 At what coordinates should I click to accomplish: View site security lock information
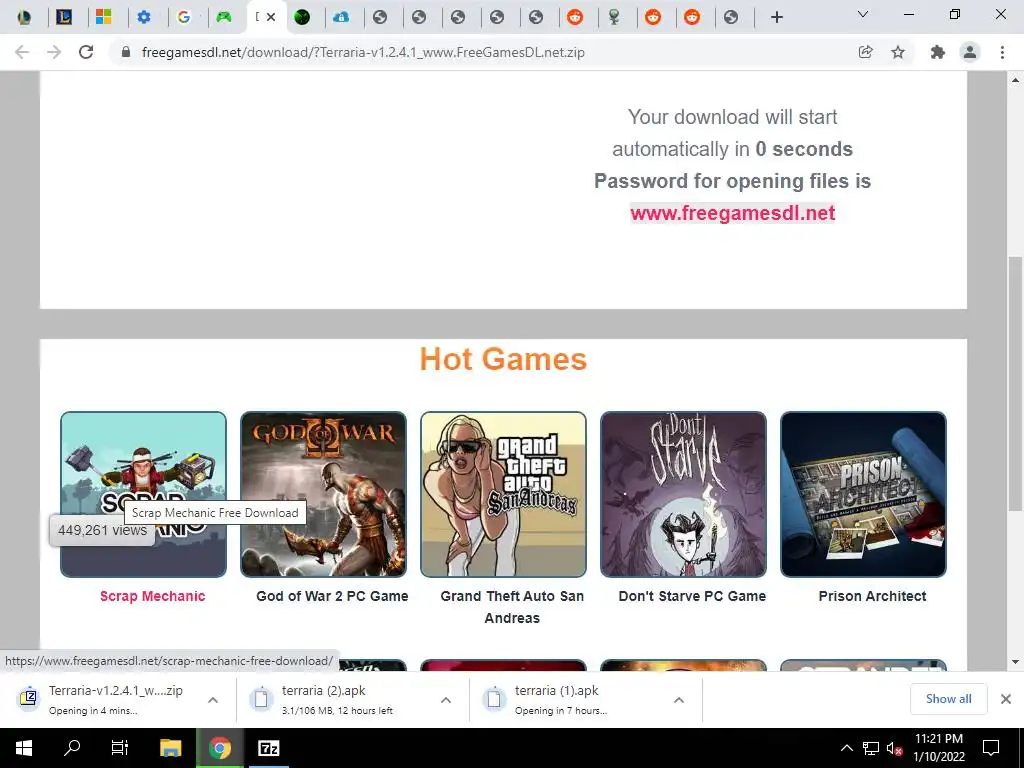pos(126,52)
